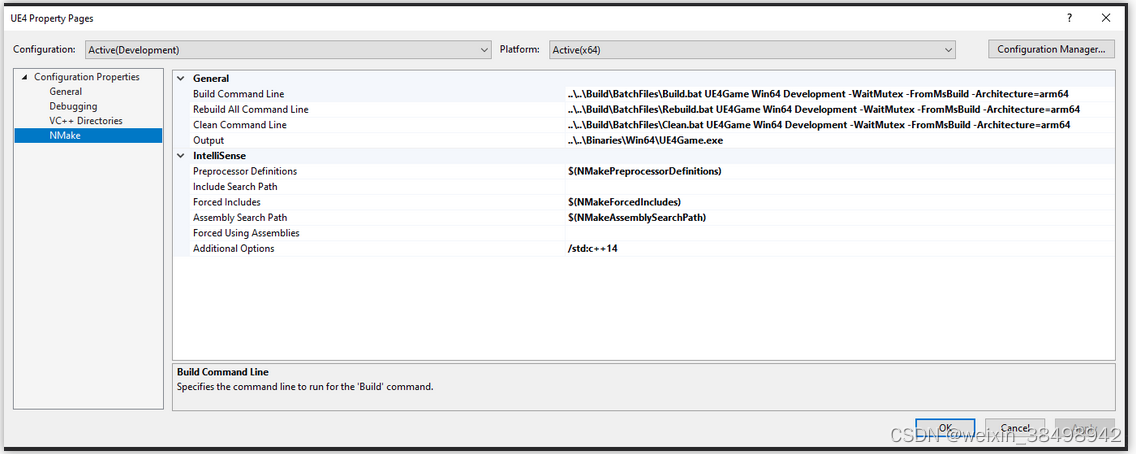Image resolution: width=1136 pixels, height=454 pixels.
Task: Select General in the properties tree
Action: 65,91
